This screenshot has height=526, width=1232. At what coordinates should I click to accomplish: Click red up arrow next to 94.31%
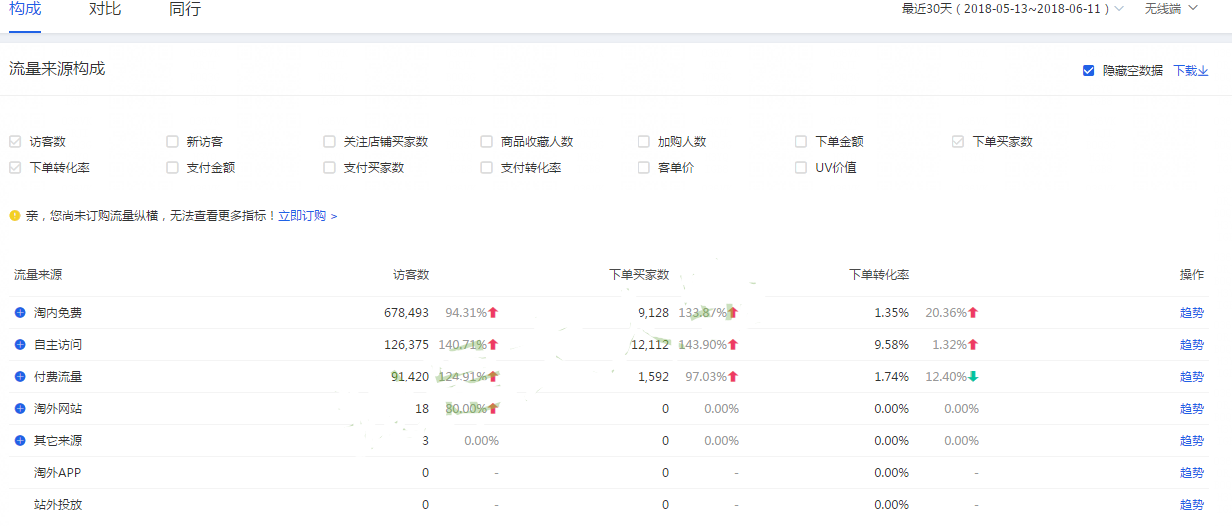[493, 313]
